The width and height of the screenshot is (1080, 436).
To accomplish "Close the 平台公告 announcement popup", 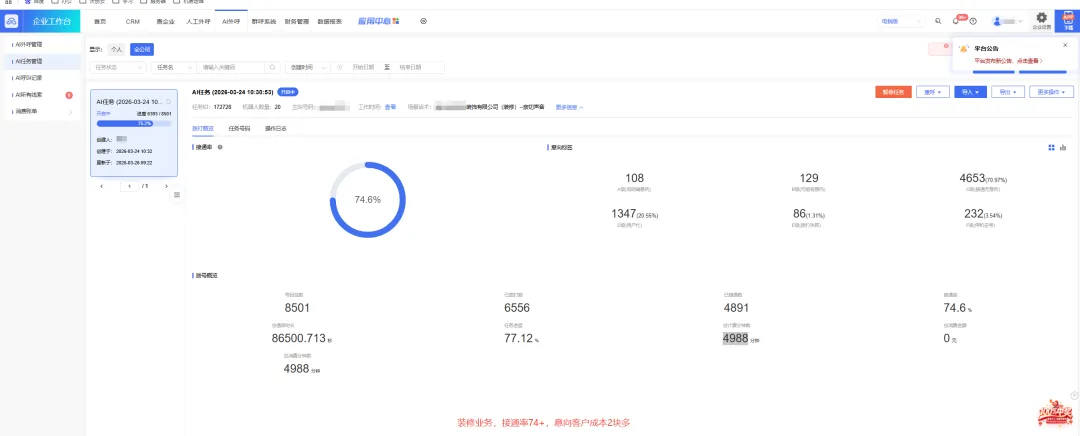I will click(1066, 45).
